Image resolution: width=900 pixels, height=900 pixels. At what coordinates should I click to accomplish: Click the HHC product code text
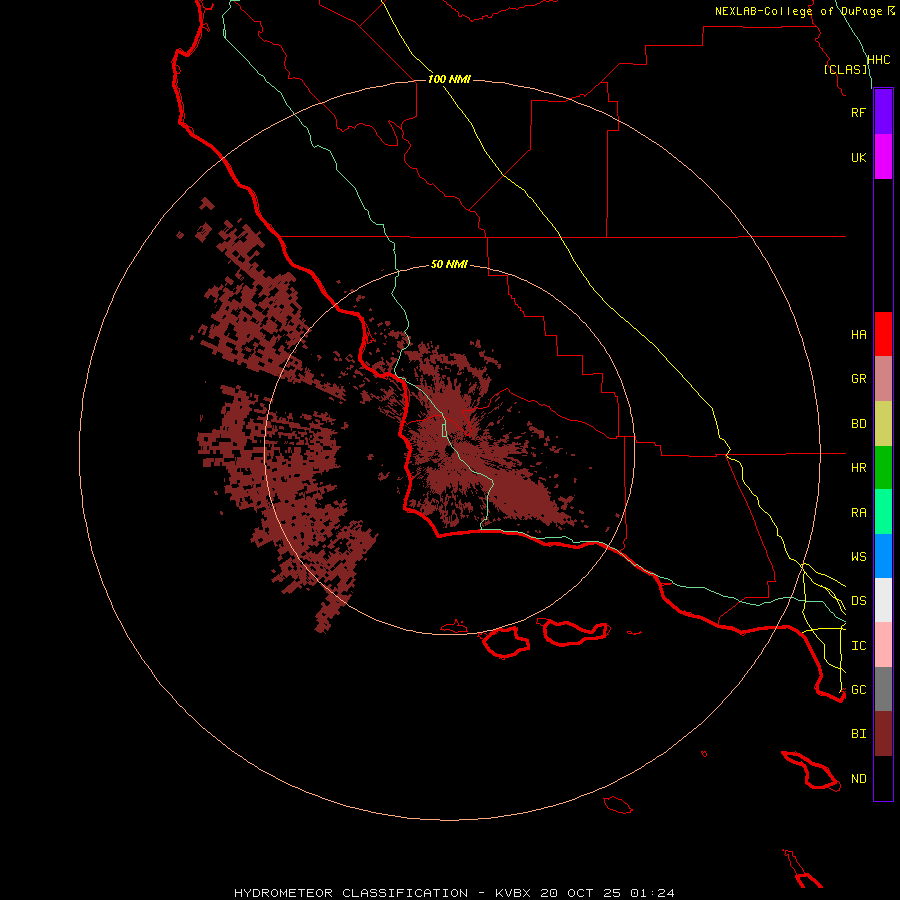[x=878, y=60]
